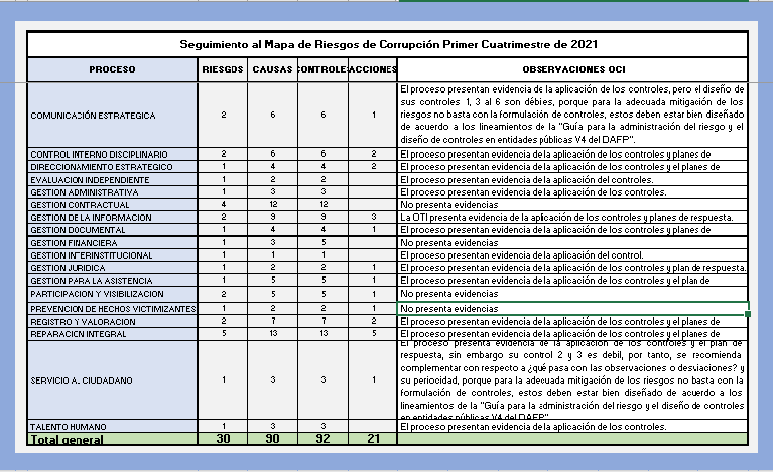Screen dimensions: 773x472
Task: Select the GESTION DE LA INFORMACION cell
Action: click(112, 217)
